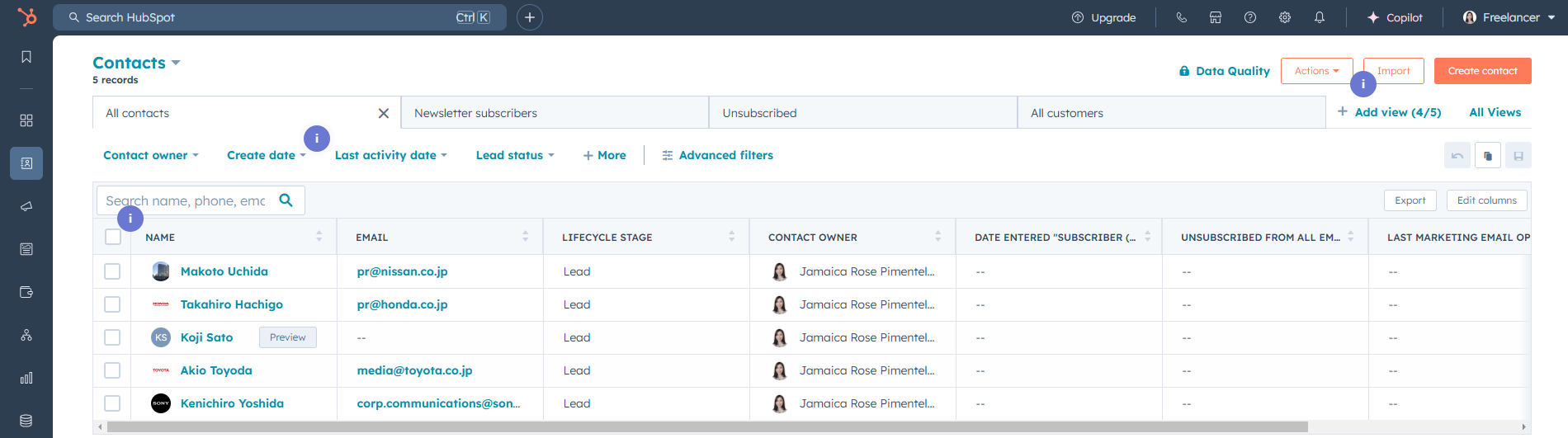The width and height of the screenshot is (1568, 438).
Task: Click the Create contact button
Action: coord(1482,71)
